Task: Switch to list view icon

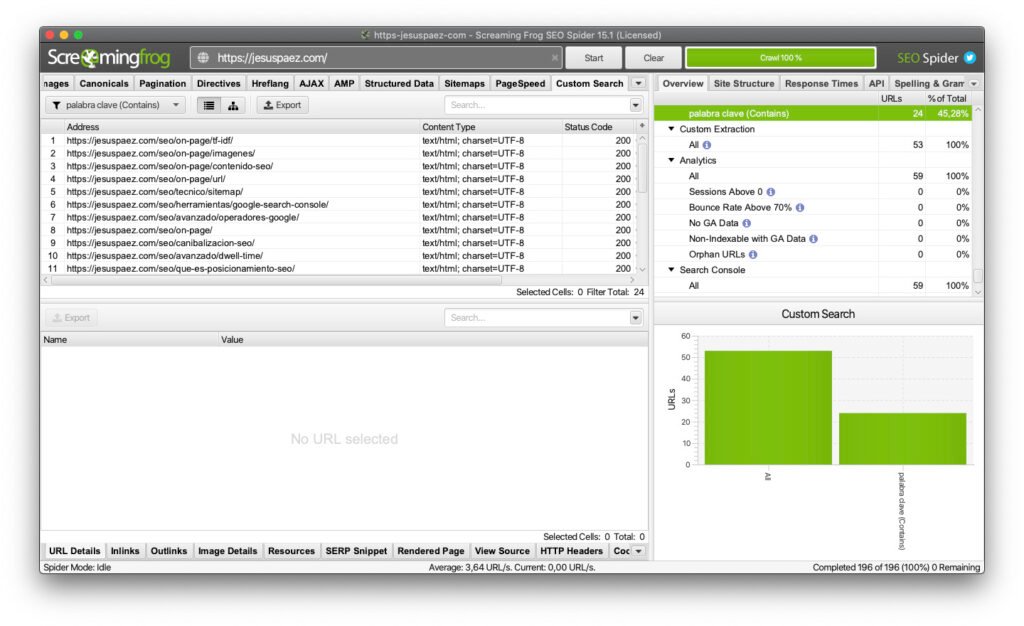Action: point(208,105)
